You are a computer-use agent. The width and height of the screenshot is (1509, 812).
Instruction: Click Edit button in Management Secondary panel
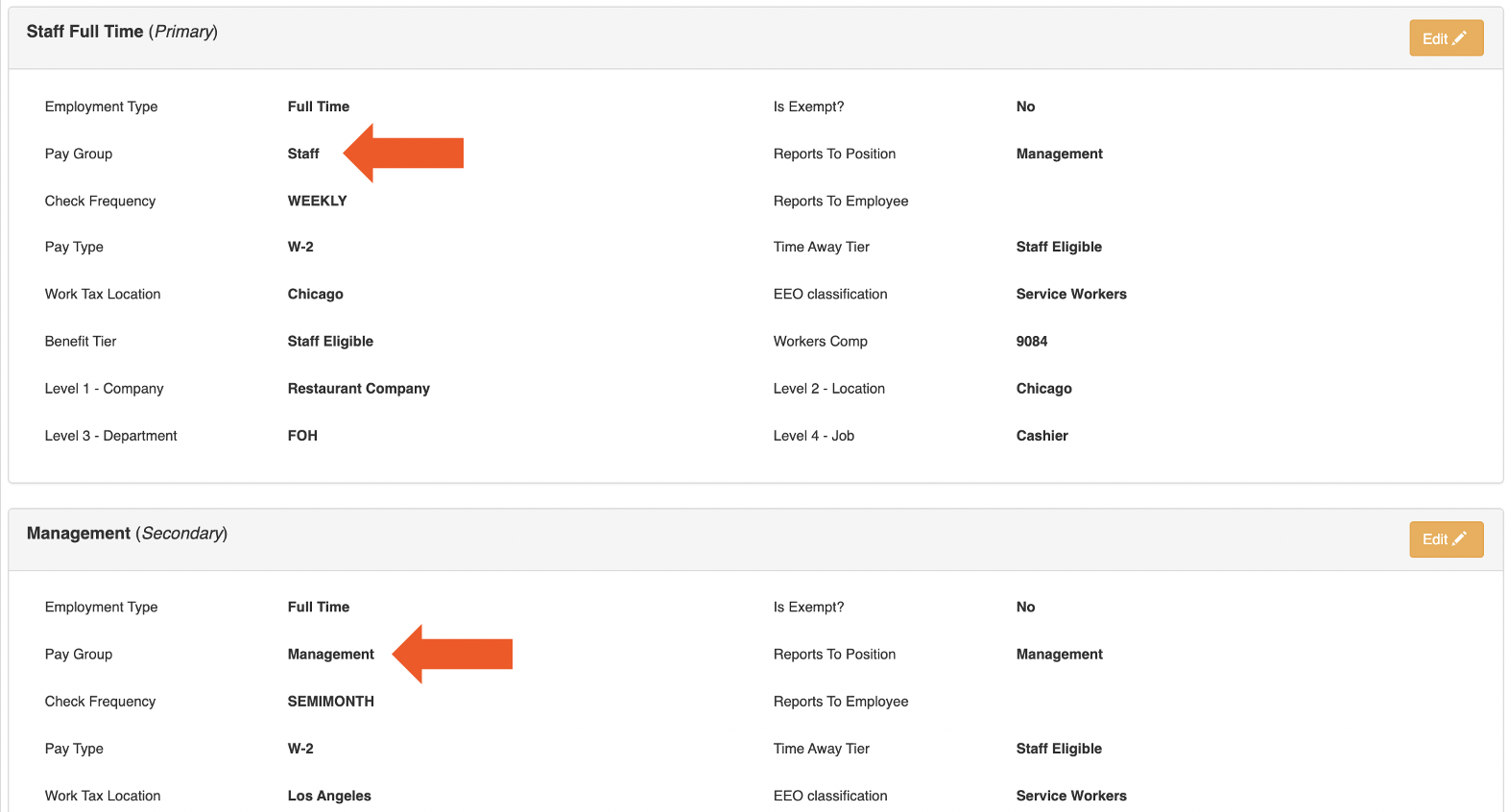(x=1445, y=539)
